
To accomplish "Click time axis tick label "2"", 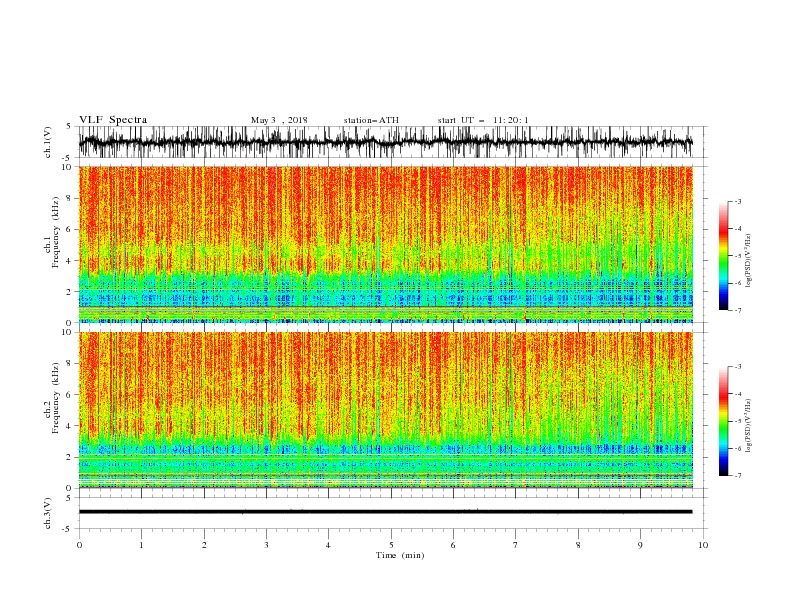I will click(x=204, y=545).
